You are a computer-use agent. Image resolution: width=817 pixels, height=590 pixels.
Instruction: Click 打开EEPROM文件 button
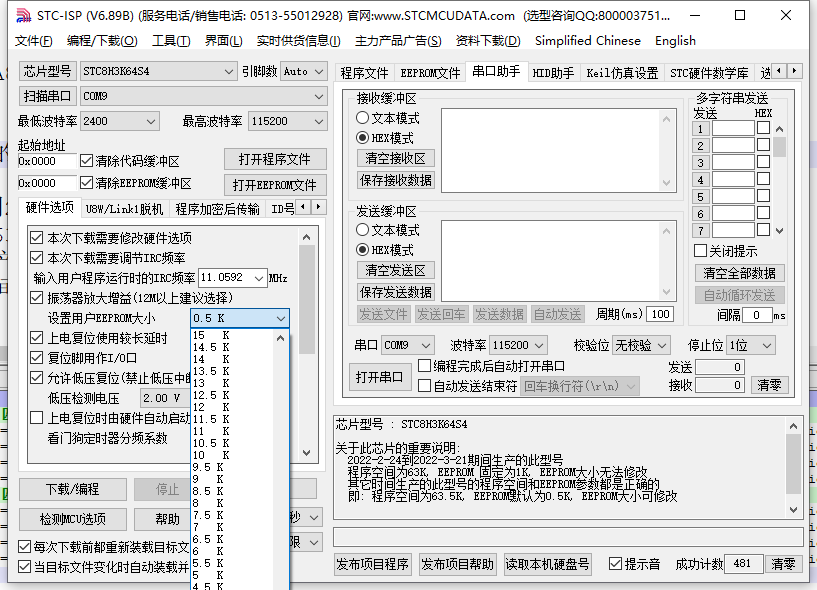click(275, 185)
